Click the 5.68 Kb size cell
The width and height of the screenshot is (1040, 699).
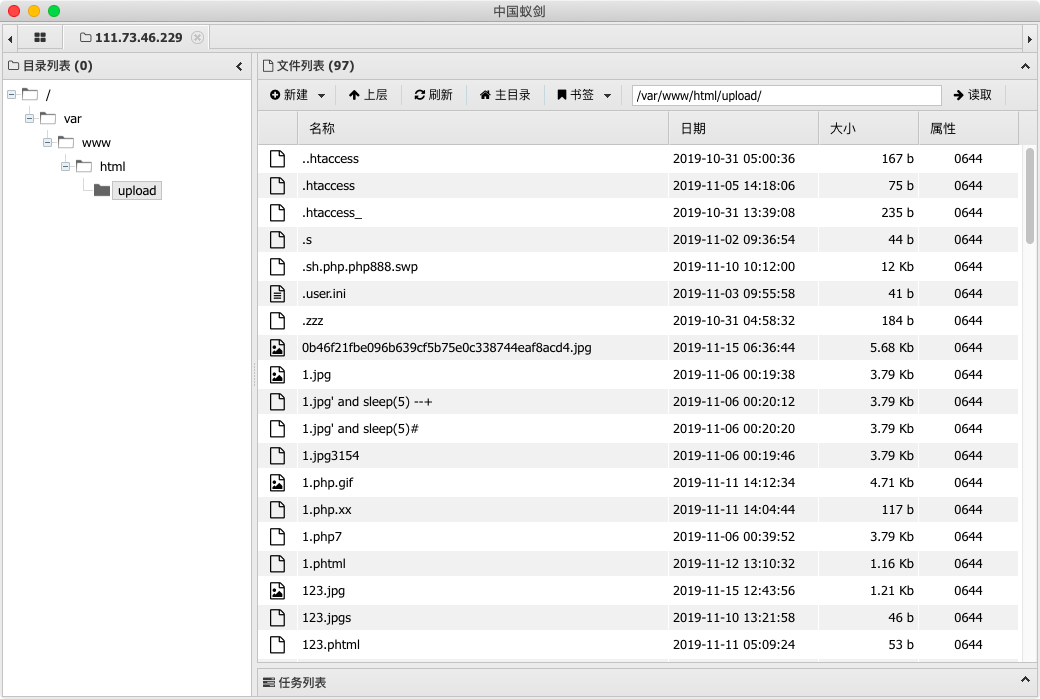point(891,348)
